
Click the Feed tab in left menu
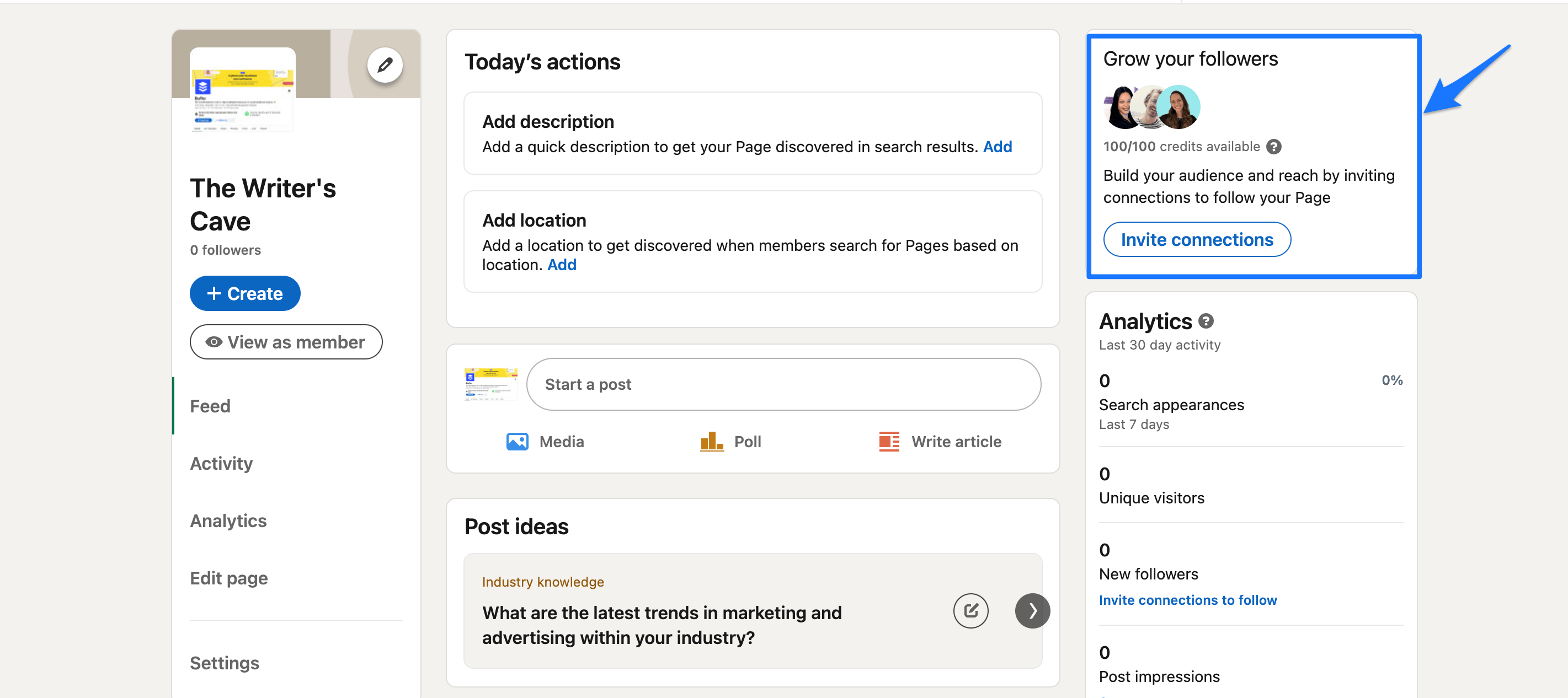211,405
